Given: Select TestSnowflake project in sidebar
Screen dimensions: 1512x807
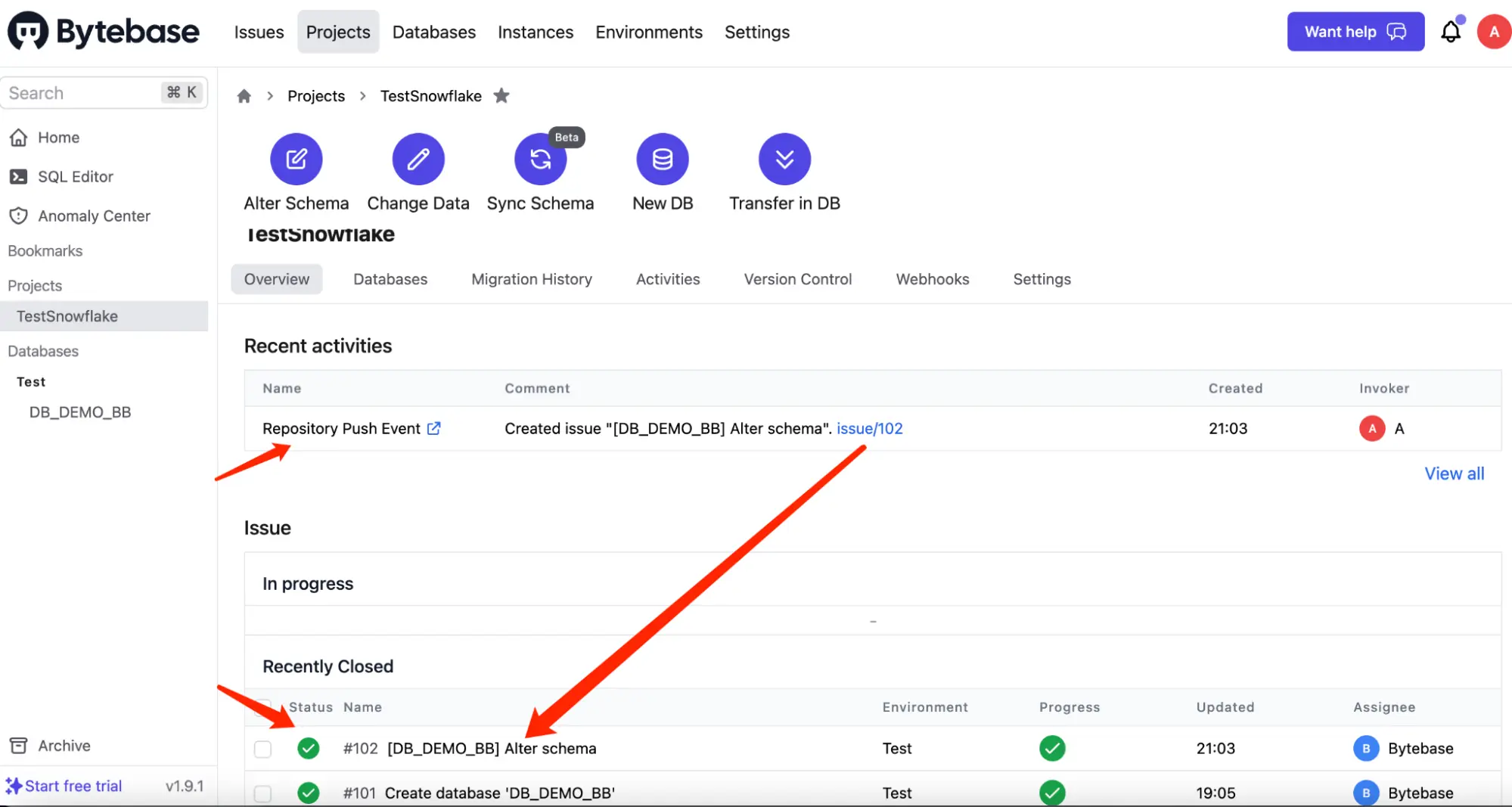Looking at the screenshot, I should (104, 316).
